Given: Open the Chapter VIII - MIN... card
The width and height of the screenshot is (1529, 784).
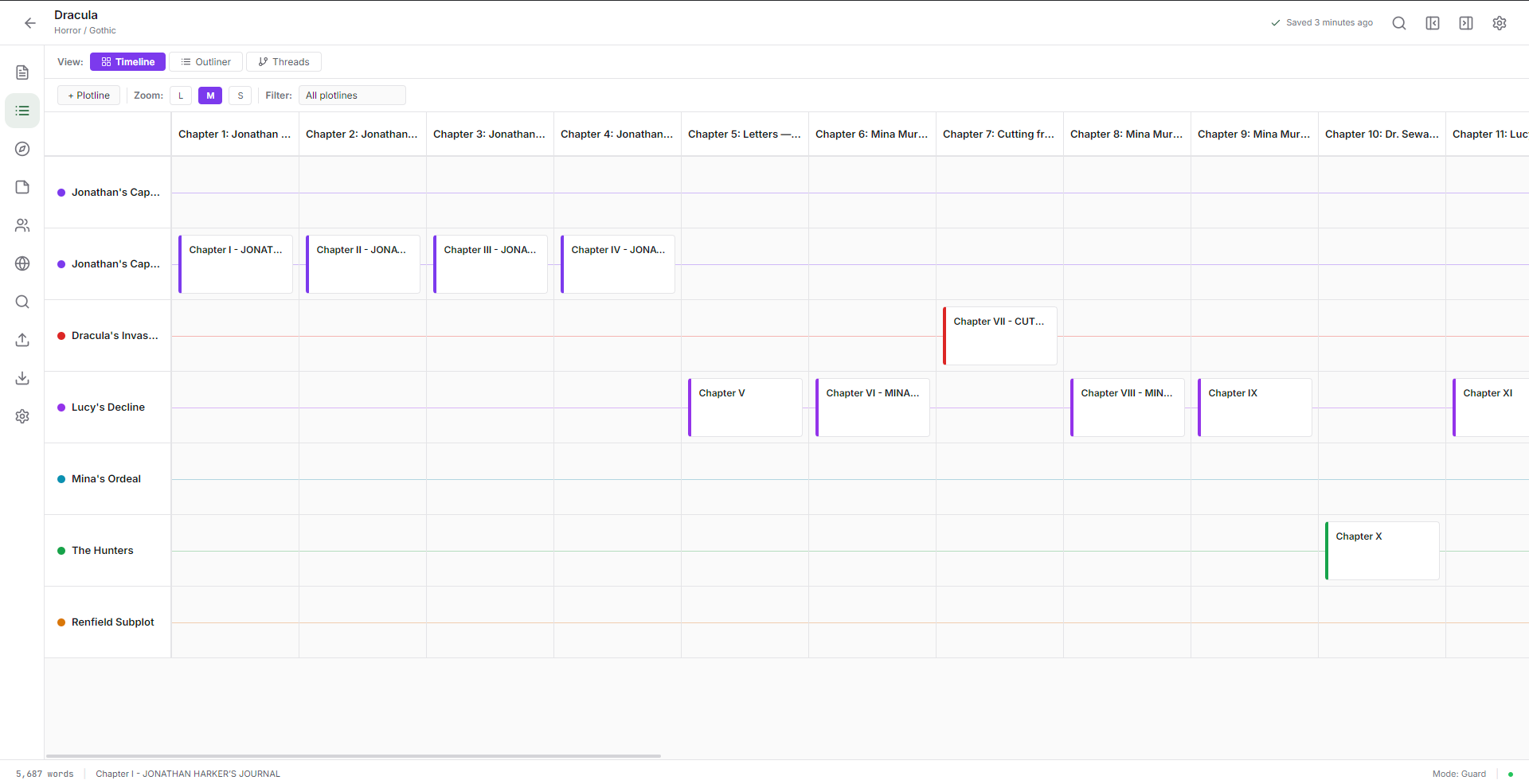Looking at the screenshot, I should [1128, 408].
